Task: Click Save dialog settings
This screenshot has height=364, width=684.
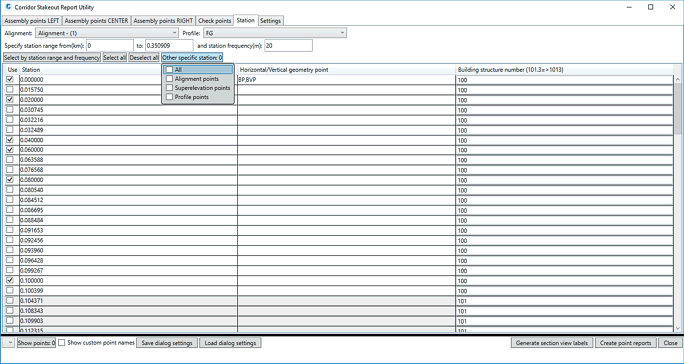Action: click(167, 343)
